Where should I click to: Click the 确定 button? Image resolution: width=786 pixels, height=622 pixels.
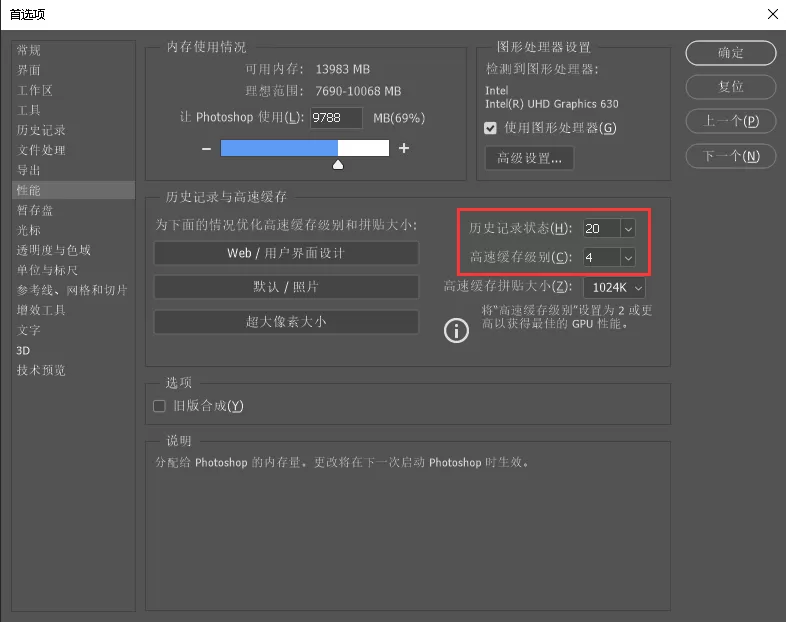[x=731, y=53]
